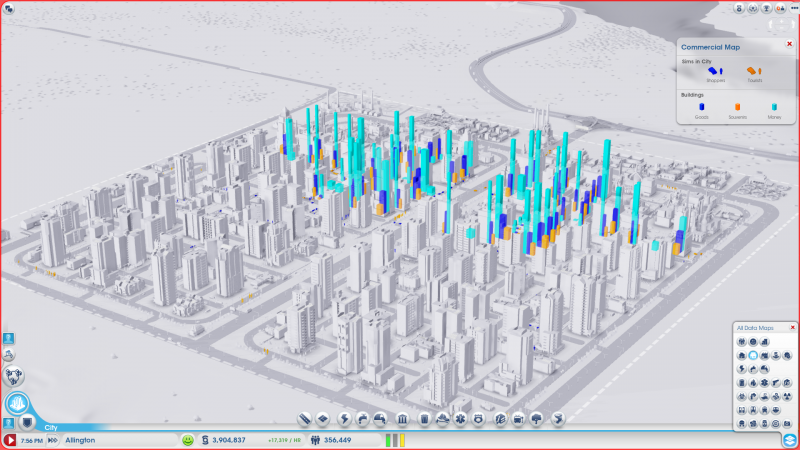Viewport: 800px width, 450px height.
Task: Open the Health medical-star menu in bottom toolbar
Action: 461,419
